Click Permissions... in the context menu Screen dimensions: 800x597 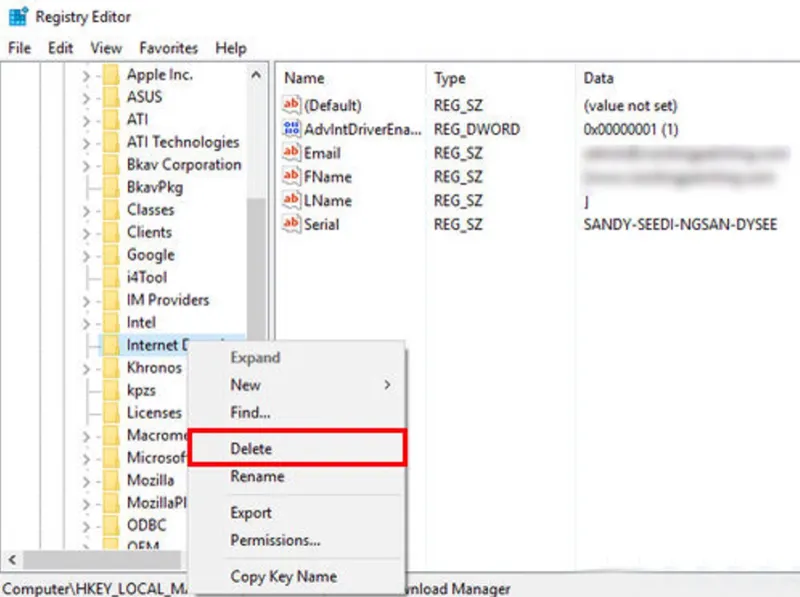[x=275, y=540]
